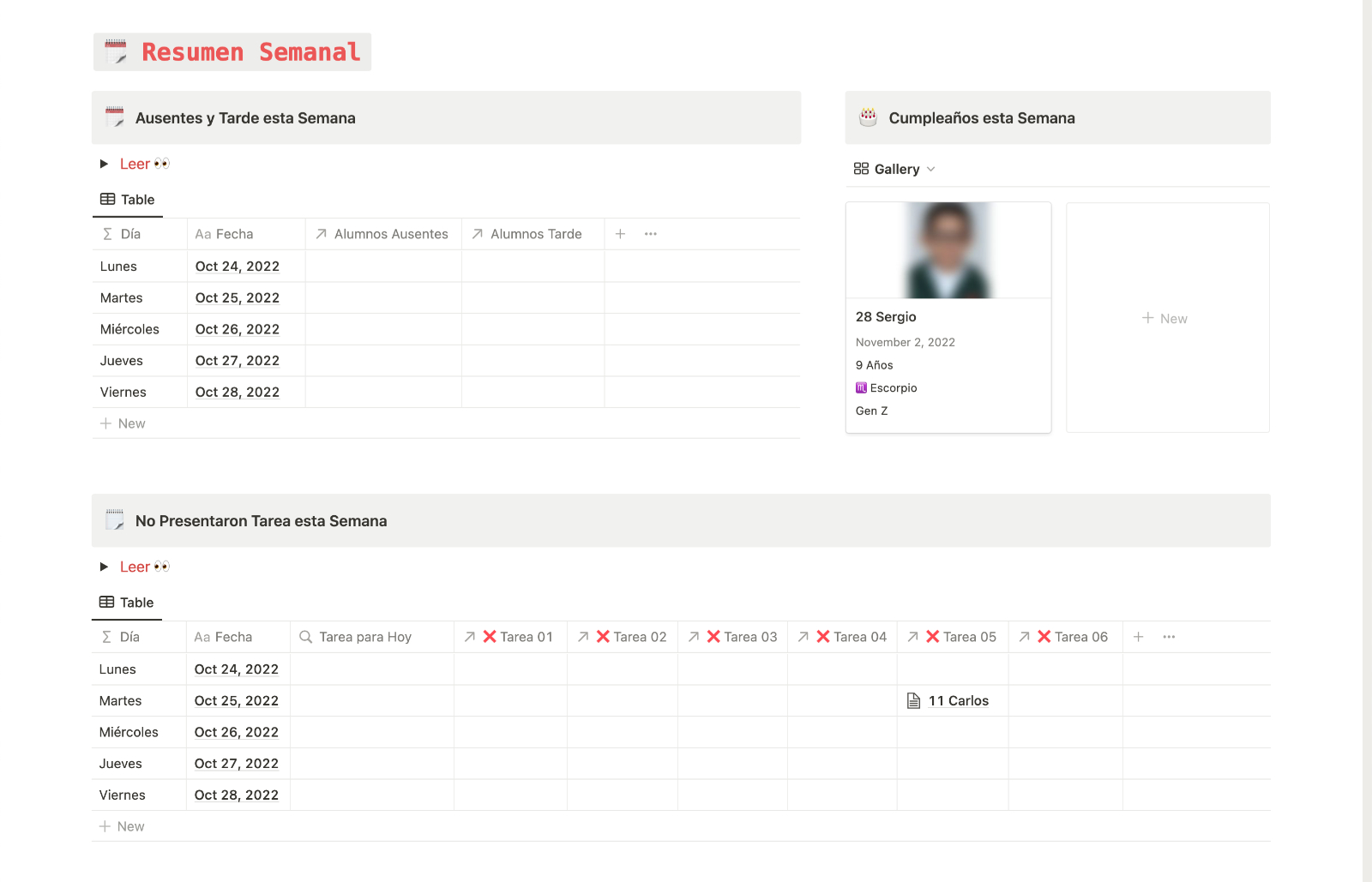Click the Cumpleaños esta Semana heading

click(982, 118)
